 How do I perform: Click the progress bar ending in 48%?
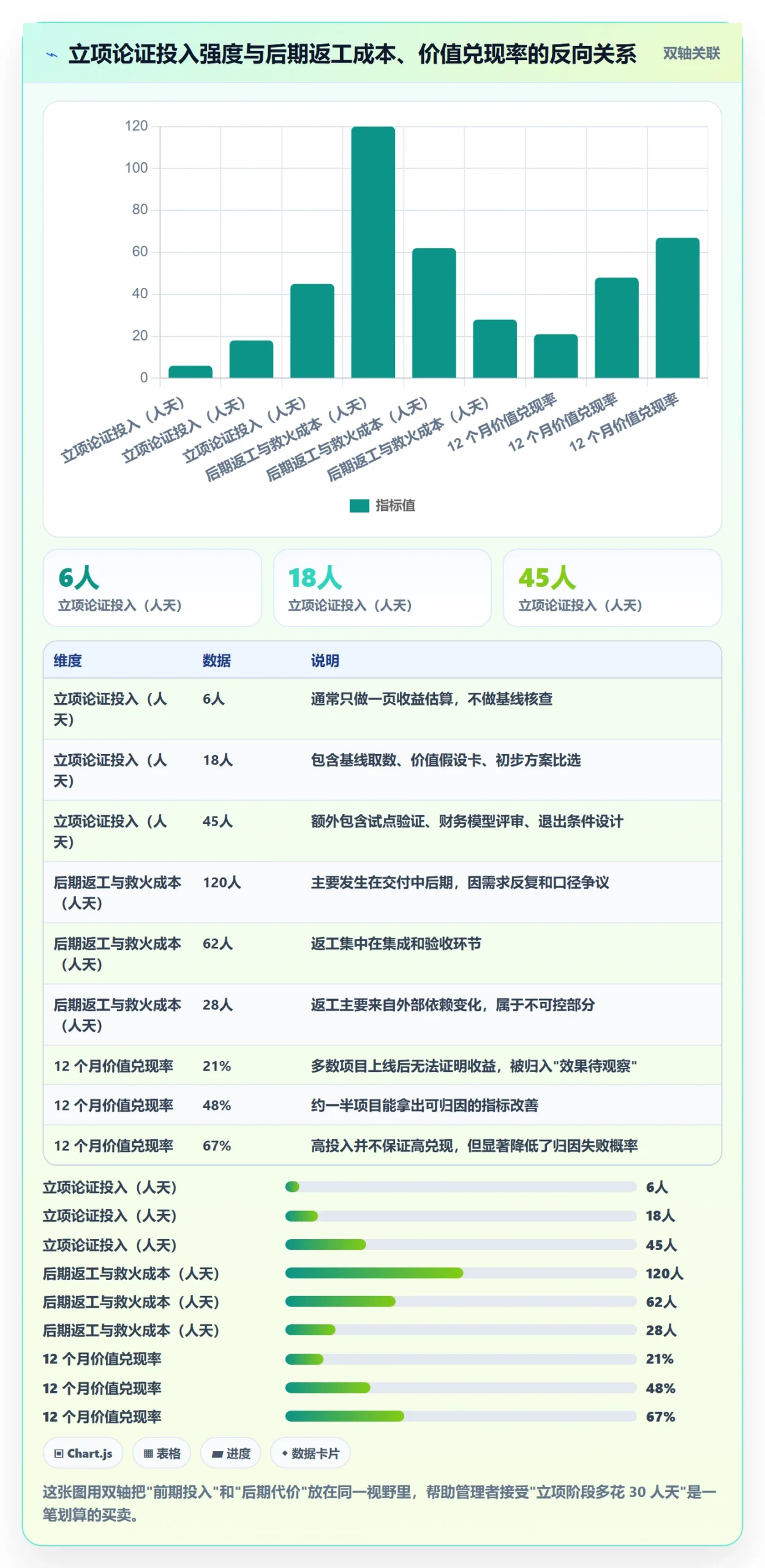tap(461, 1388)
